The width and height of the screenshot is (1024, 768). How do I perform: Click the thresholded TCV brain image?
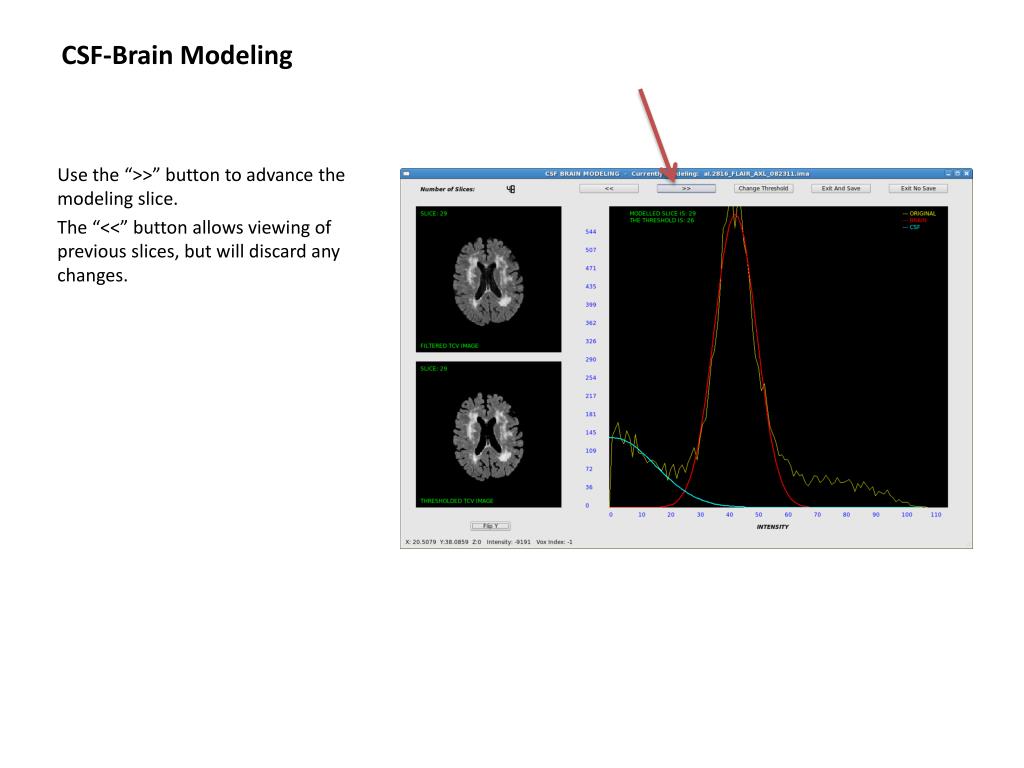(488, 434)
